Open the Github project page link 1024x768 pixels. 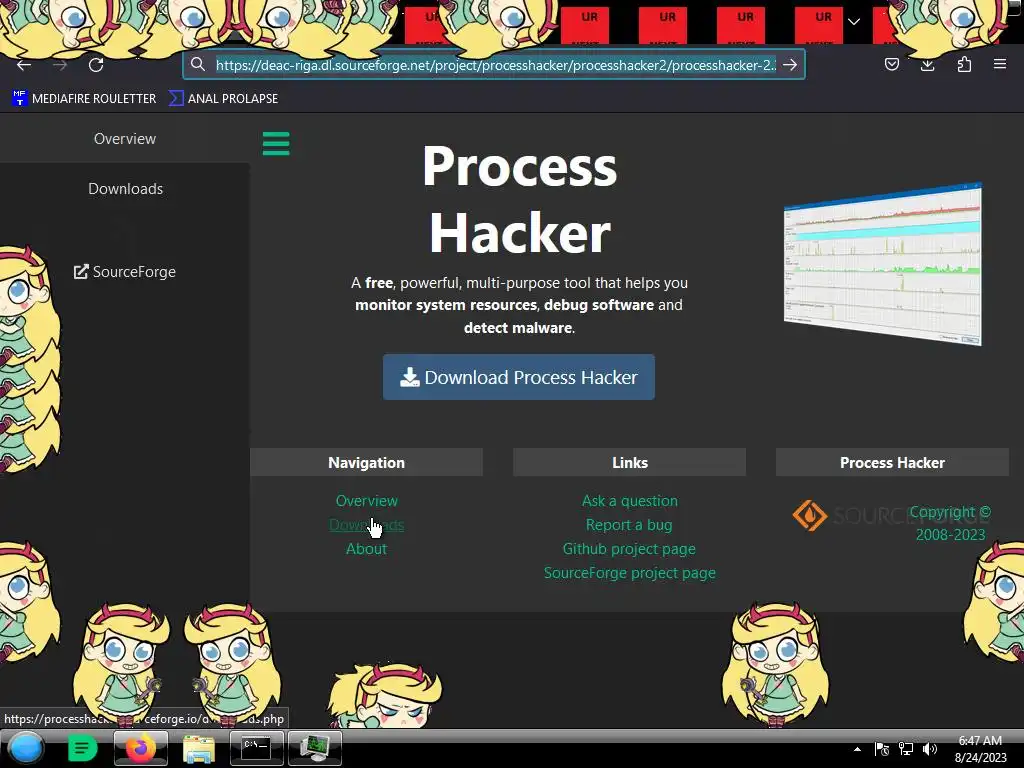pyautogui.click(x=629, y=549)
